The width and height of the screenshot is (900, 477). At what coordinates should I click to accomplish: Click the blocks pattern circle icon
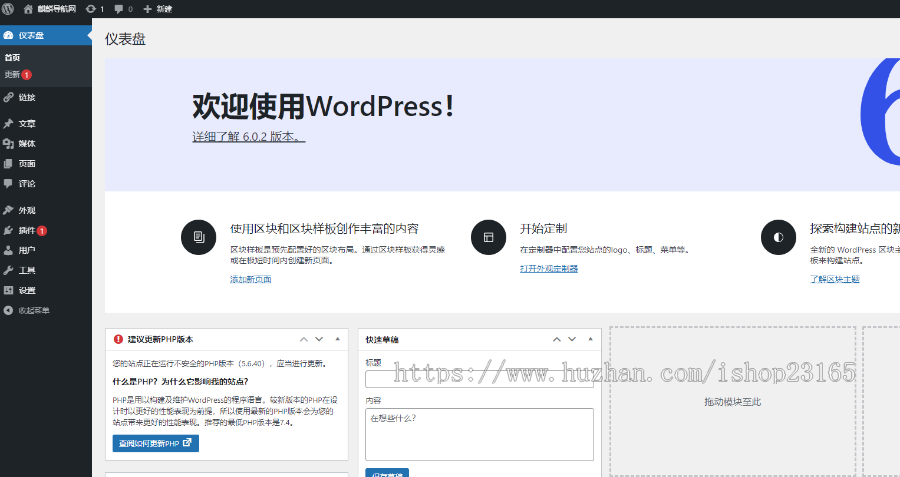[199, 237]
